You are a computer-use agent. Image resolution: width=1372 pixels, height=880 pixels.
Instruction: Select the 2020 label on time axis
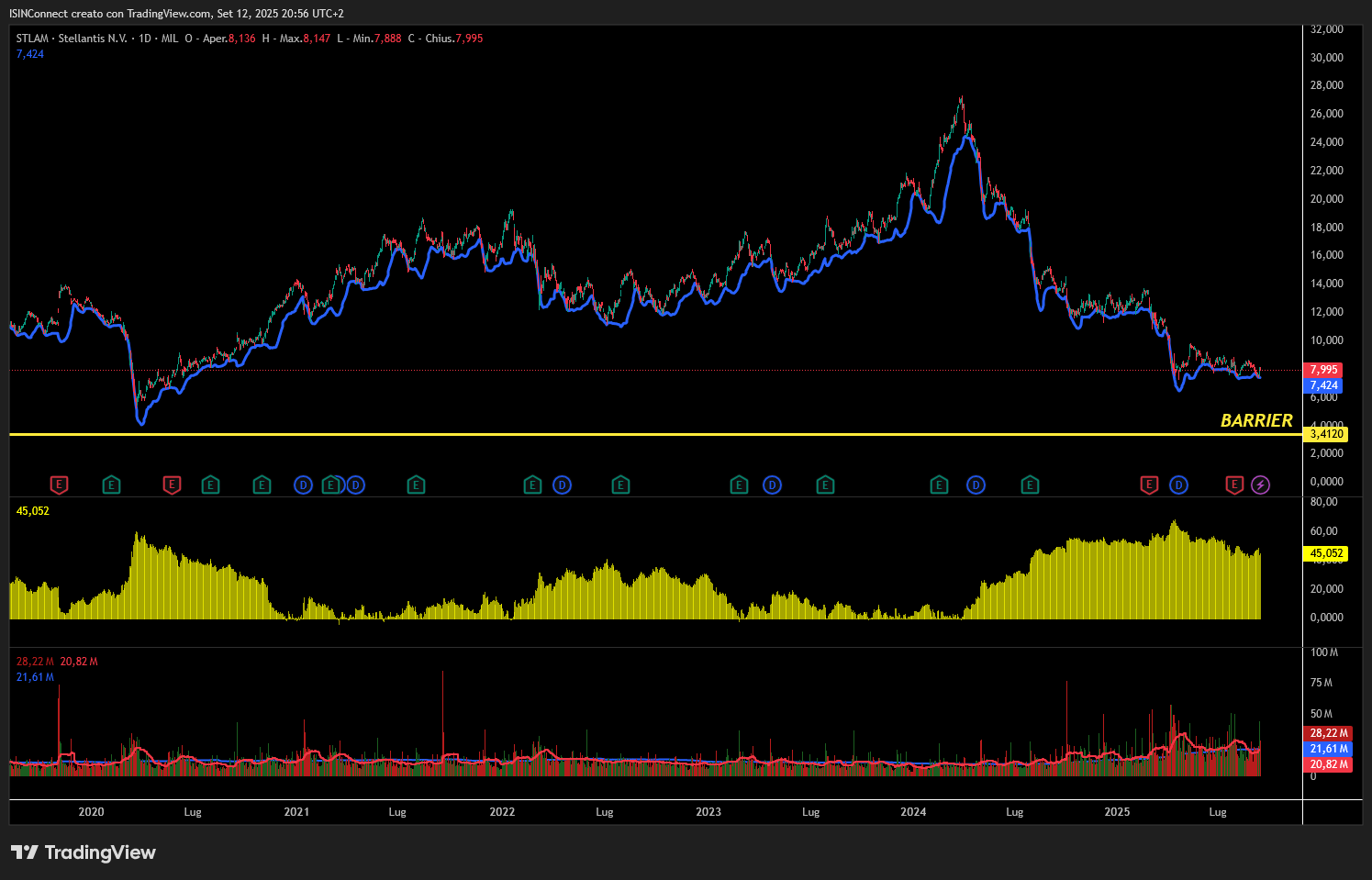[x=91, y=812]
